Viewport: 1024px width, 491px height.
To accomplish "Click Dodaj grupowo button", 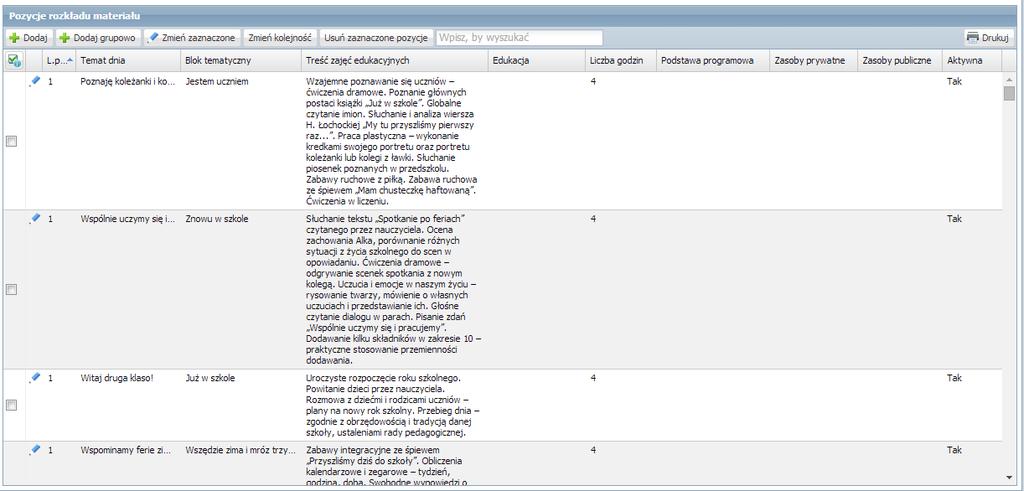I will click(x=97, y=38).
